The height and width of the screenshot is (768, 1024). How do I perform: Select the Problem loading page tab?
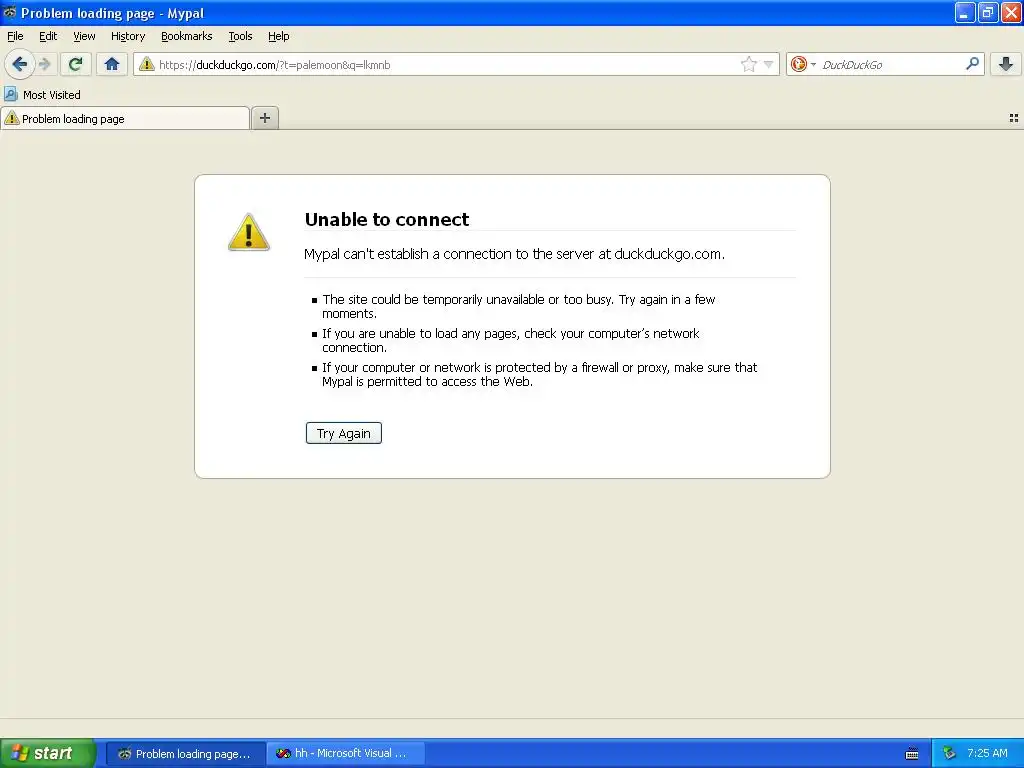pyautogui.click(x=125, y=118)
